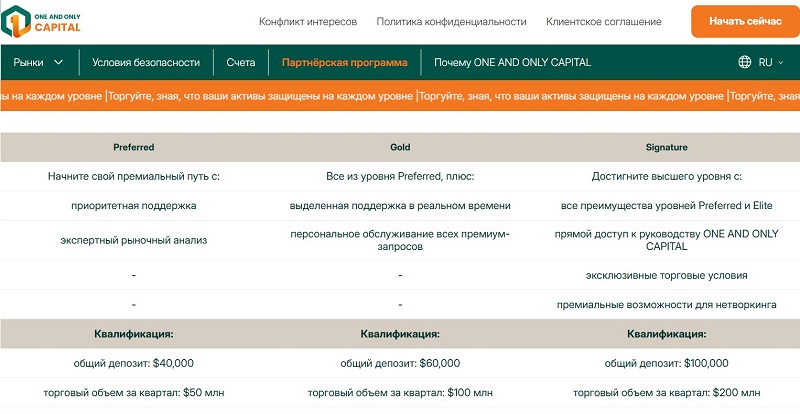Screen dimensions: 800x414
Task: Select the Gold column header
Action: click(400, 147)
